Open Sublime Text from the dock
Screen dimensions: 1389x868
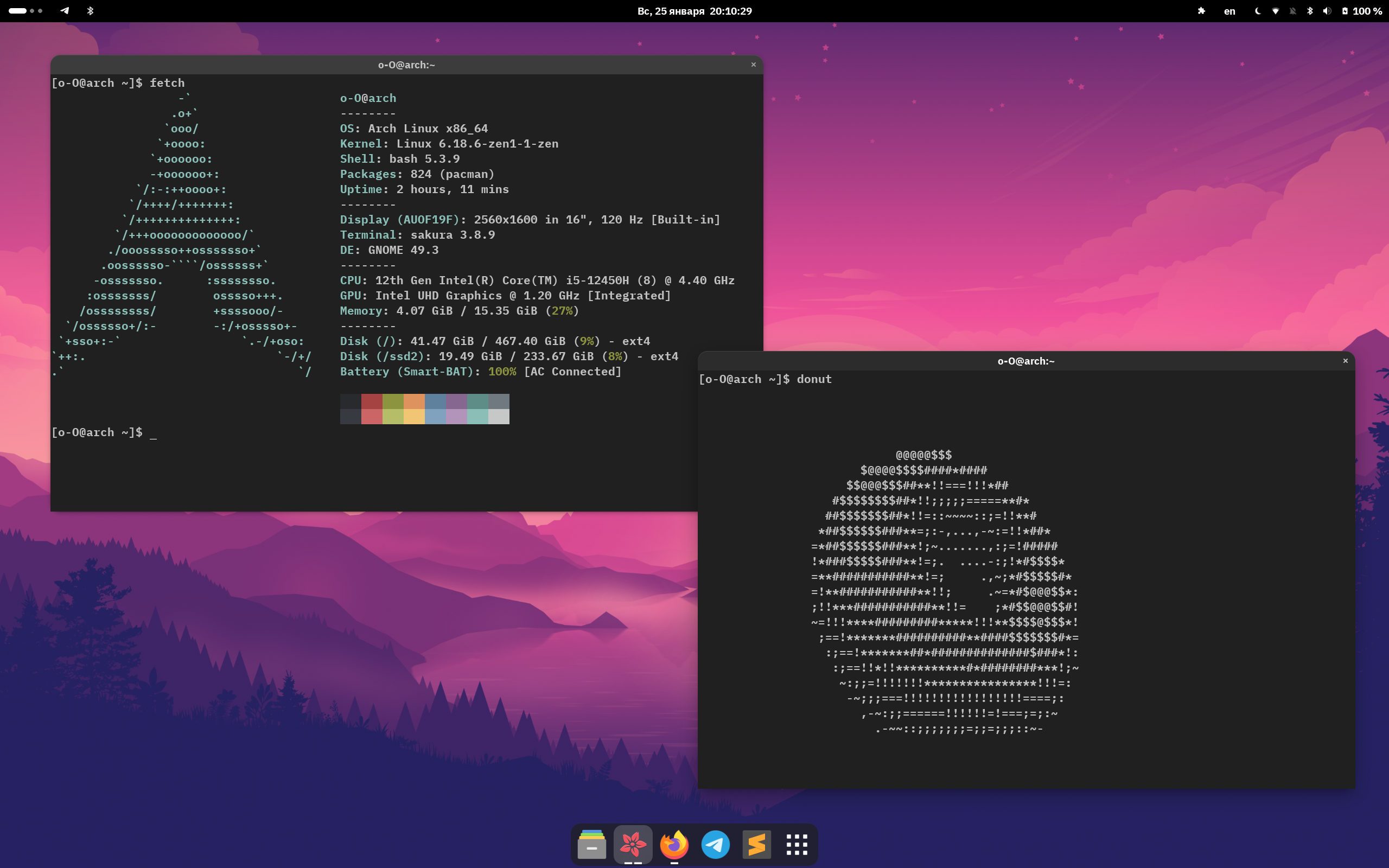(x=756, y=844)
